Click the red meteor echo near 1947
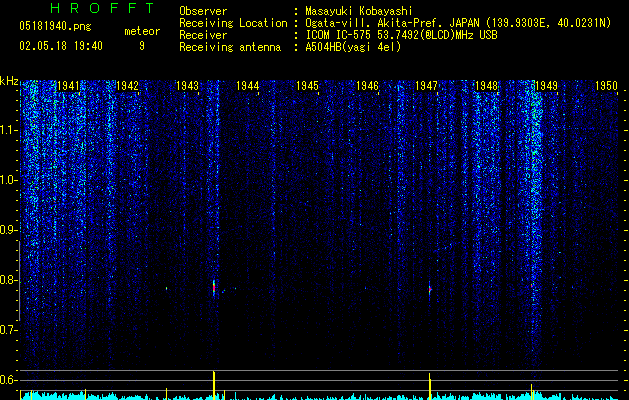 [430, 289]
